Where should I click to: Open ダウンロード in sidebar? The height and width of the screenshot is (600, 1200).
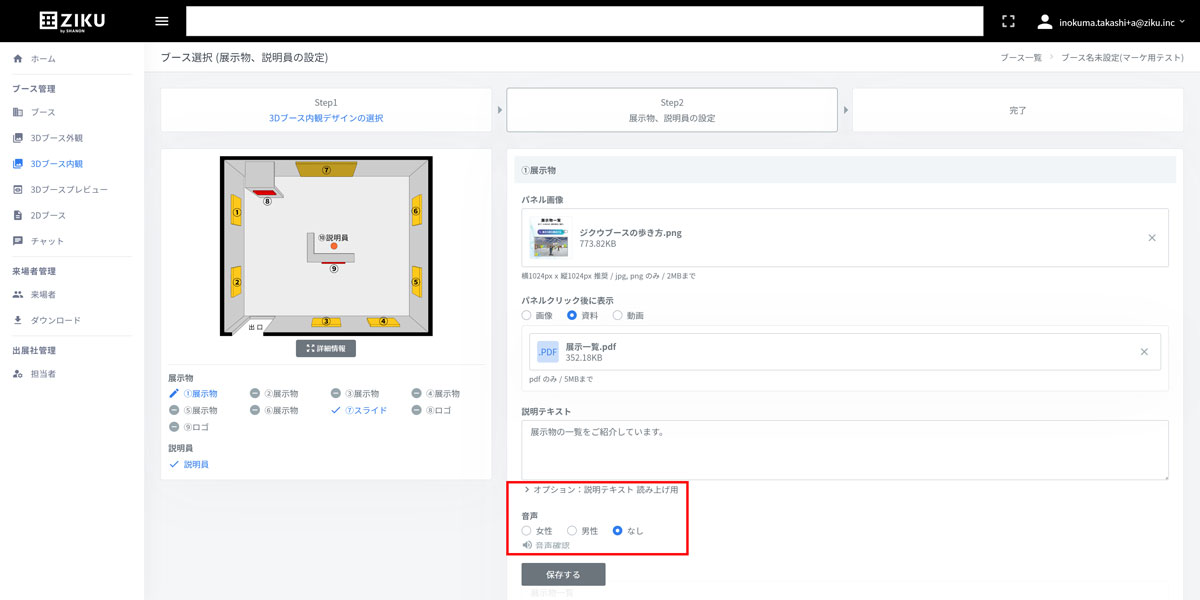pyautogui.click(x=55, y=320)
